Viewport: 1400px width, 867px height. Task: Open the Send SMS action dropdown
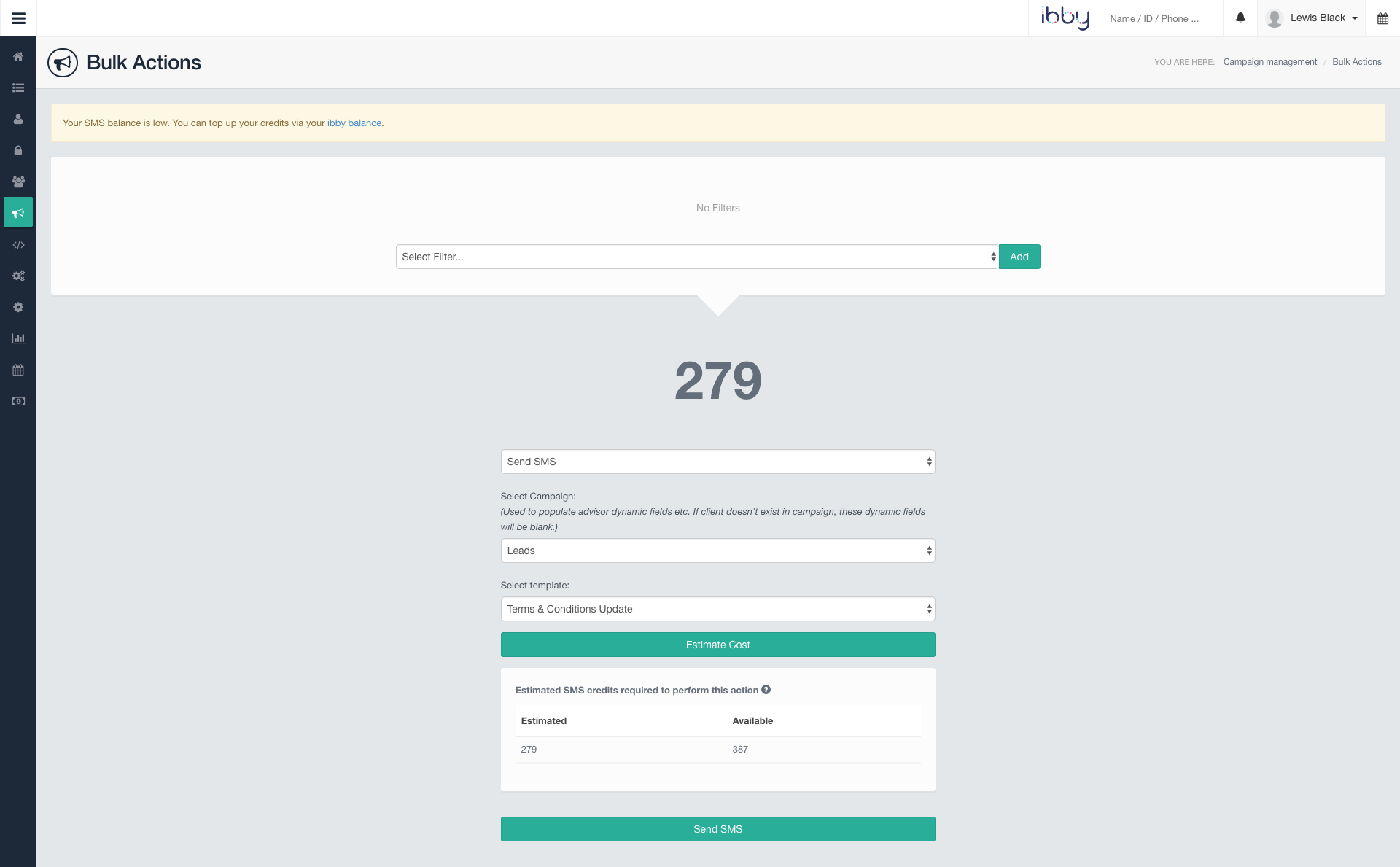point(717,462)
